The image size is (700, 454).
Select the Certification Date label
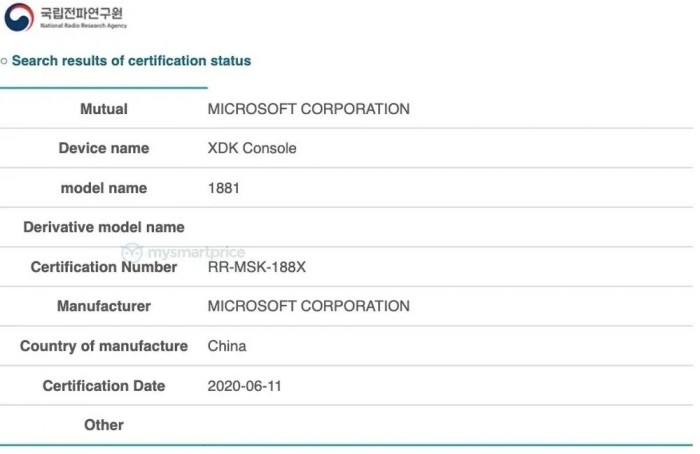click(104, 385)
